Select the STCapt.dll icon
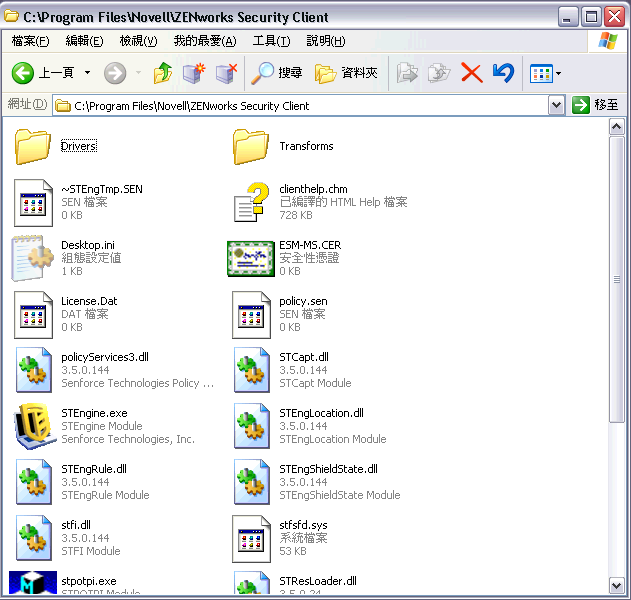 [252, 370]
